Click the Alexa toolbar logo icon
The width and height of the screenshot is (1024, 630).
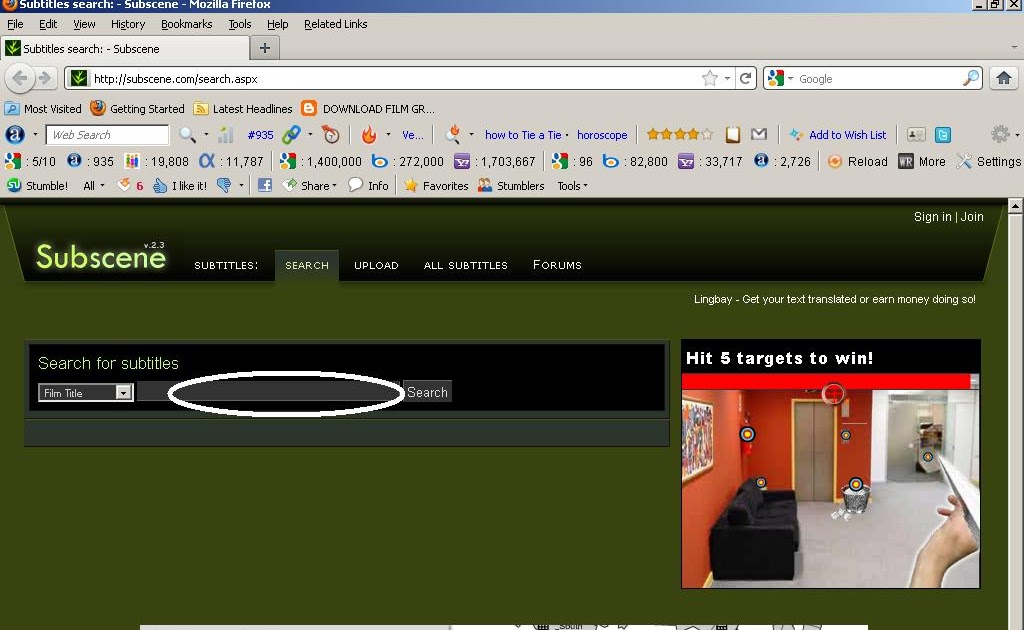pos(15,134)
